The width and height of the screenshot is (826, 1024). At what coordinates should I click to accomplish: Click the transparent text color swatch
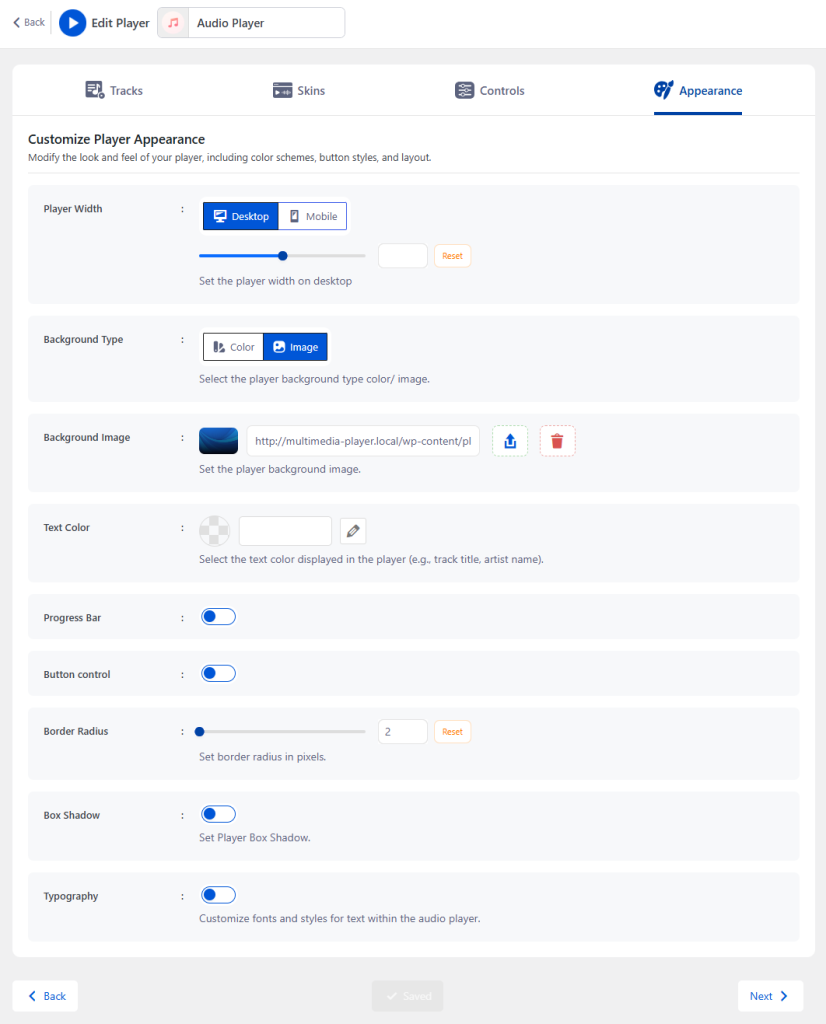tap(214, 531)
